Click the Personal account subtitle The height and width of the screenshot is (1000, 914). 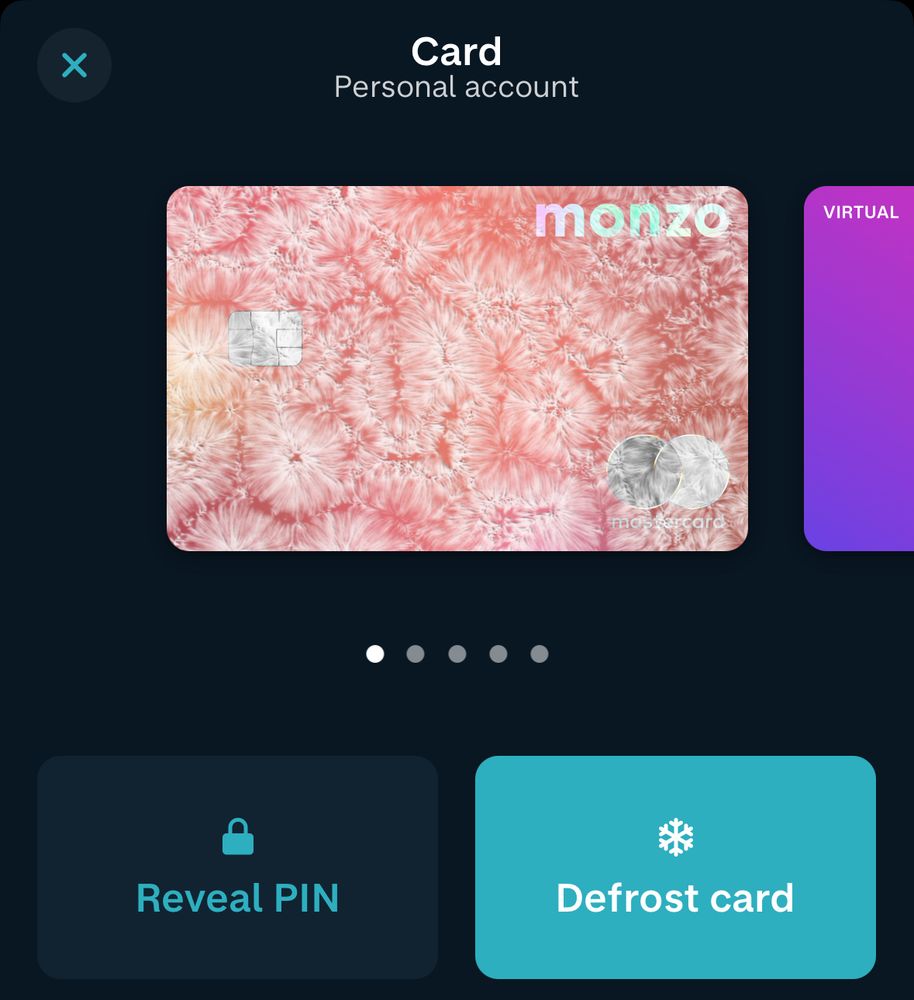pos(456,87)
